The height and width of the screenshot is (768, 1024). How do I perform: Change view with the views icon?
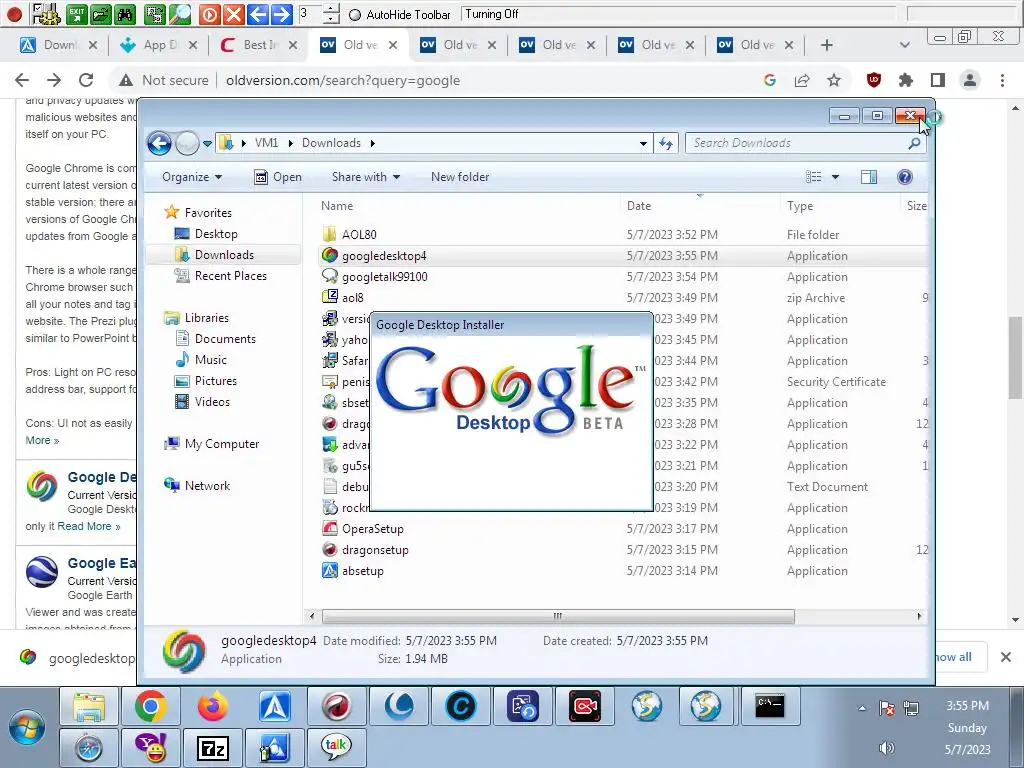pyautogui.click(x=814, y=177)
